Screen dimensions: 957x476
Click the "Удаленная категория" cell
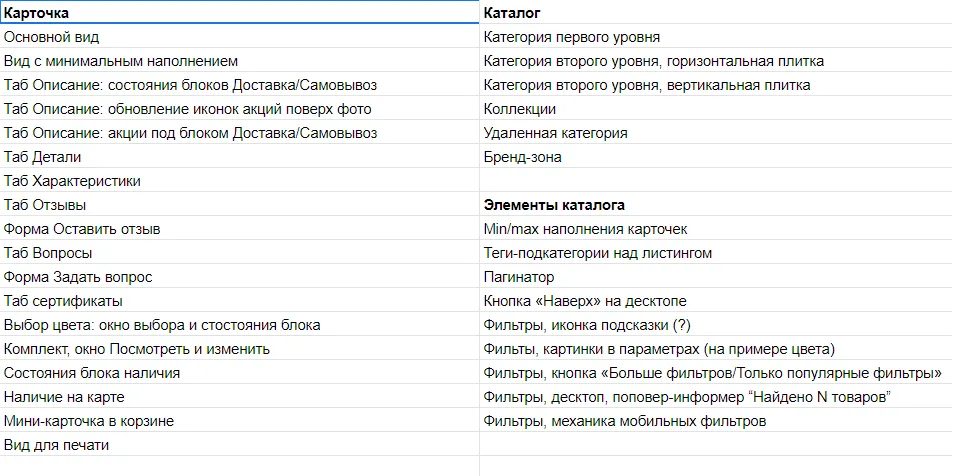[x=555, y=133]
